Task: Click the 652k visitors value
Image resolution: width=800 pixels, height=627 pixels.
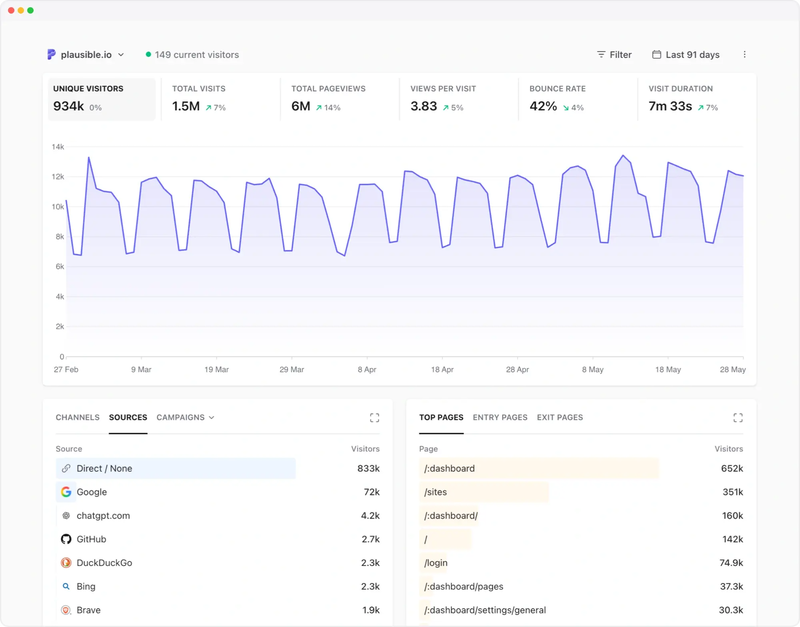Action: (732, 468)
